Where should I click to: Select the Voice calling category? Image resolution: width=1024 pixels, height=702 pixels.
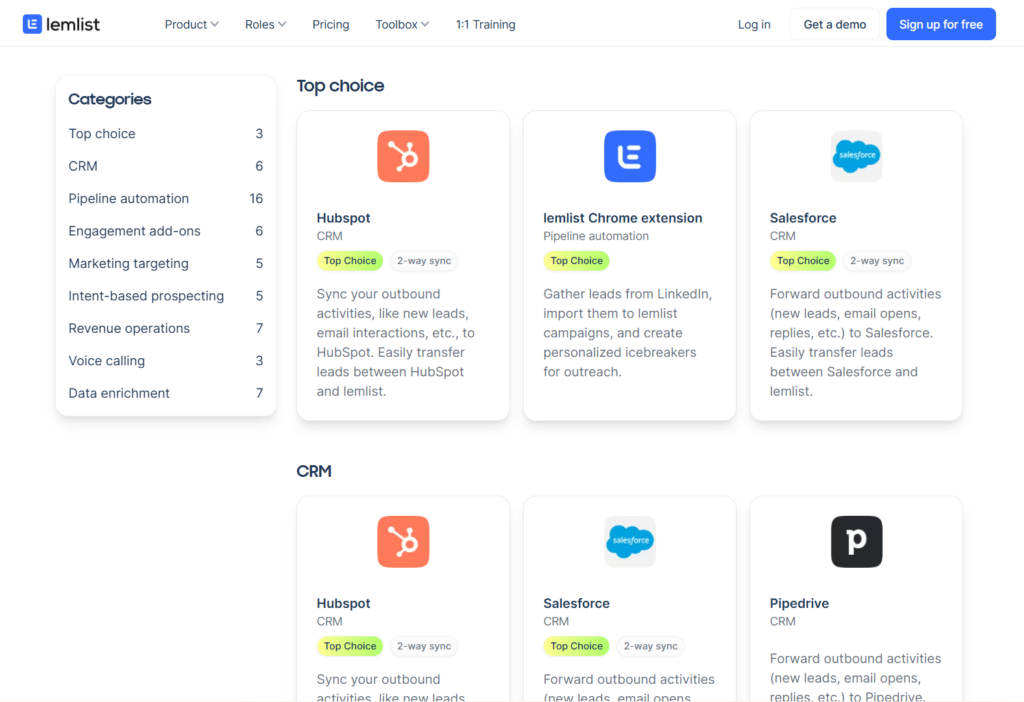tap(106, 360)
